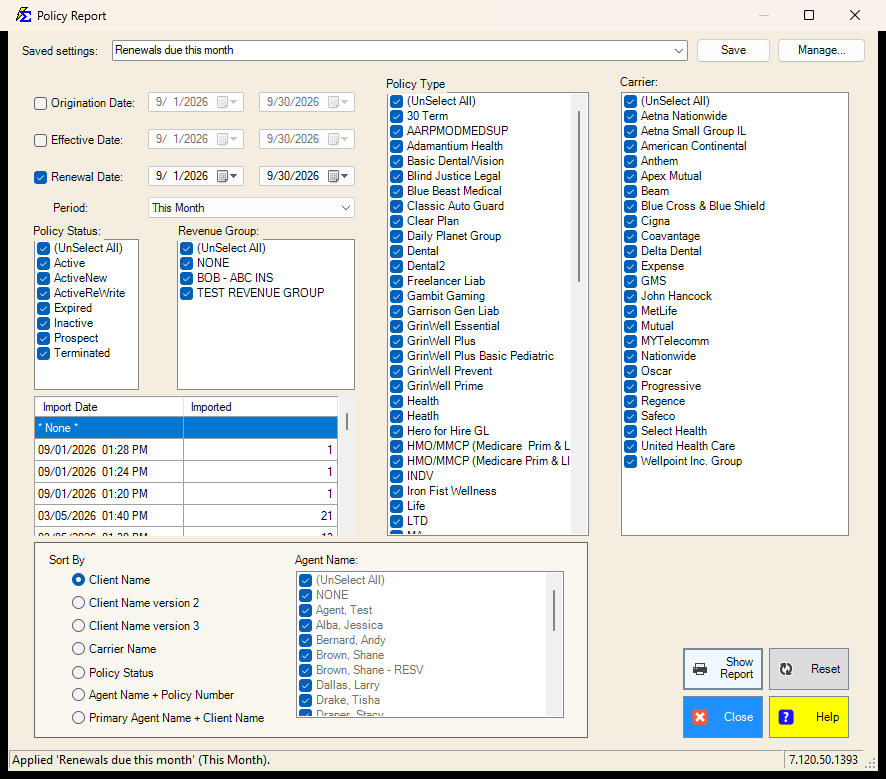Image resolution: width=886 pixels, height=779 pixels.
Task: Close the Policy Report window via title bar X
Action: (x=854, y=15)
